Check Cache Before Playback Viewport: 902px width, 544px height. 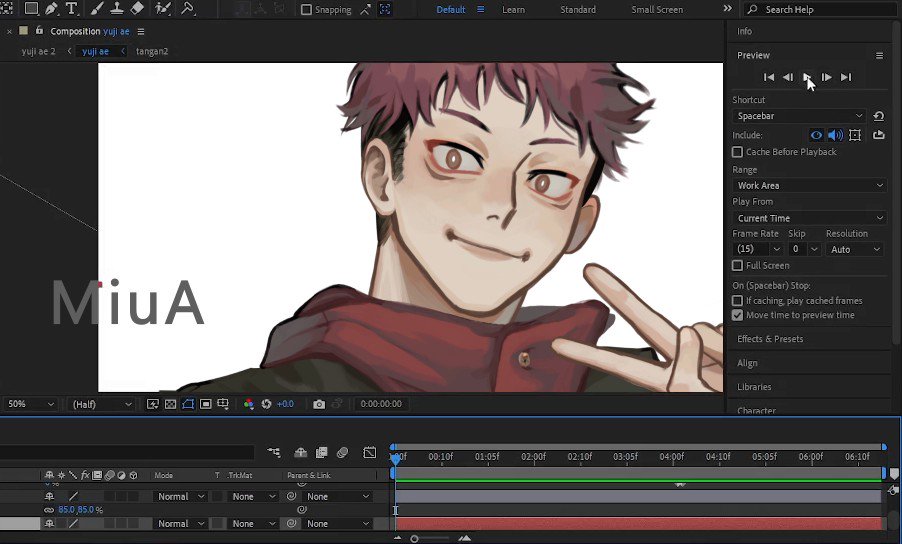point(737,152)
